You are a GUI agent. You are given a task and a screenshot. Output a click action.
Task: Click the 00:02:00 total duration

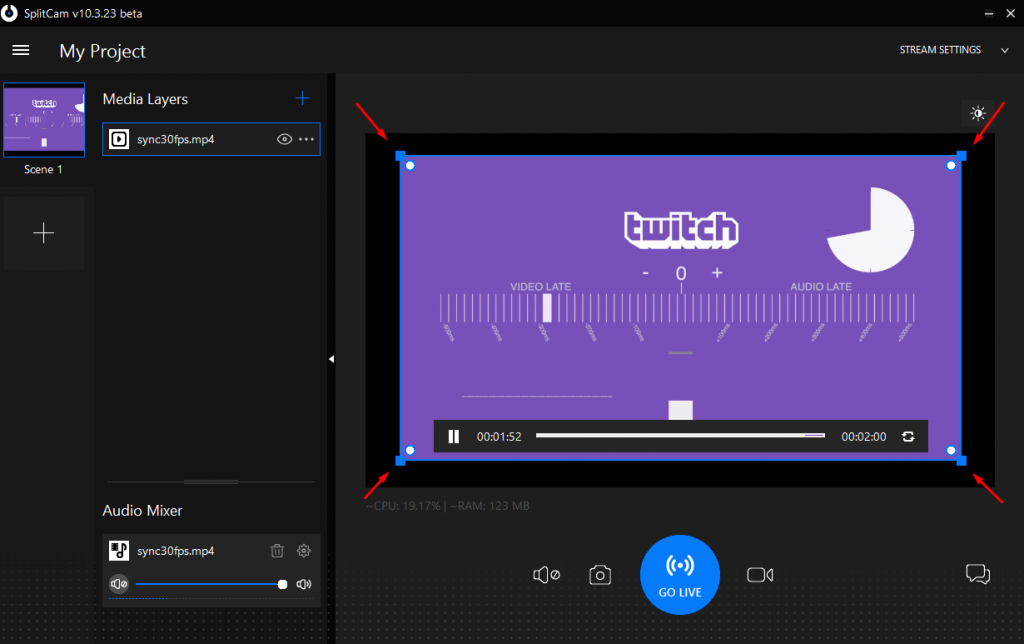pyautogui.click(x=863, y=437)
